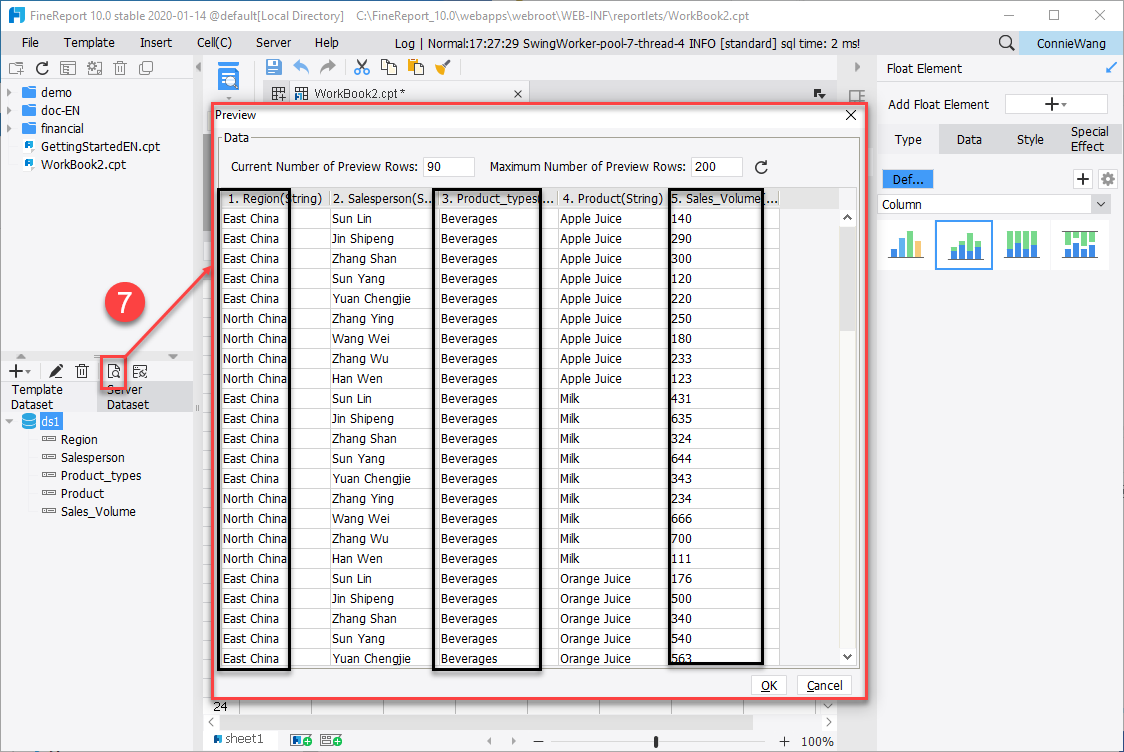
Task: Click zoom out minus at bottom bar
Action: tap(538, 741)
